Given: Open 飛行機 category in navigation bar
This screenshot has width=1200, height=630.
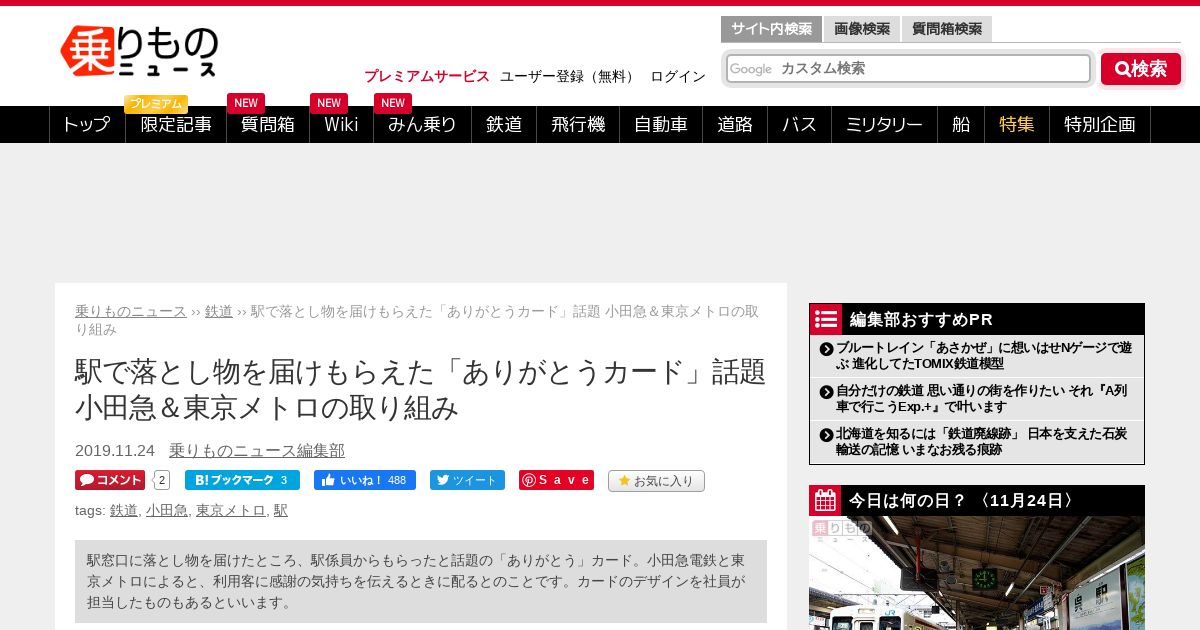Looking at the screenshot, I should click(x=578, y=125).
